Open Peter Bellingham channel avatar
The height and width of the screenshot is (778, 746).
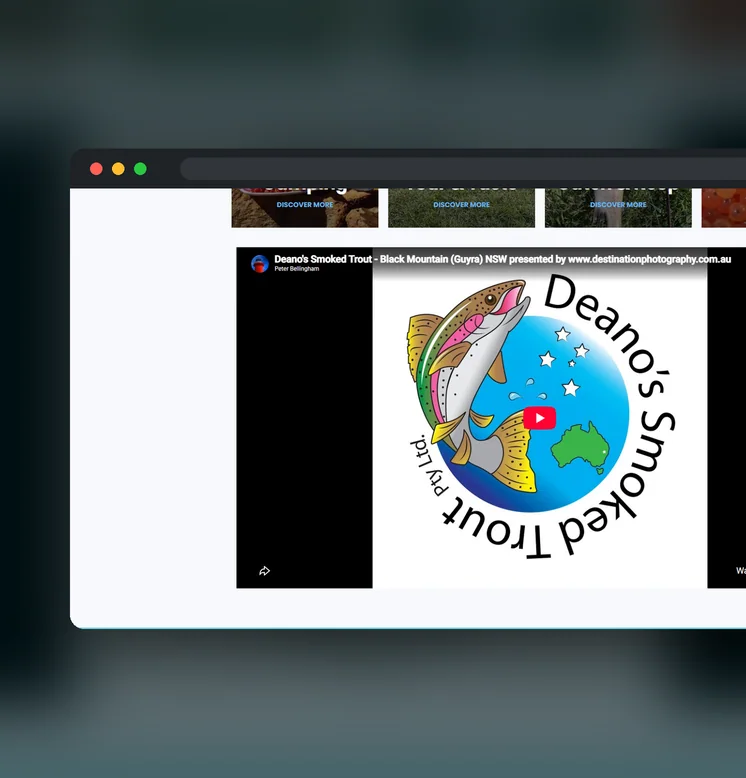pos(260,263)
